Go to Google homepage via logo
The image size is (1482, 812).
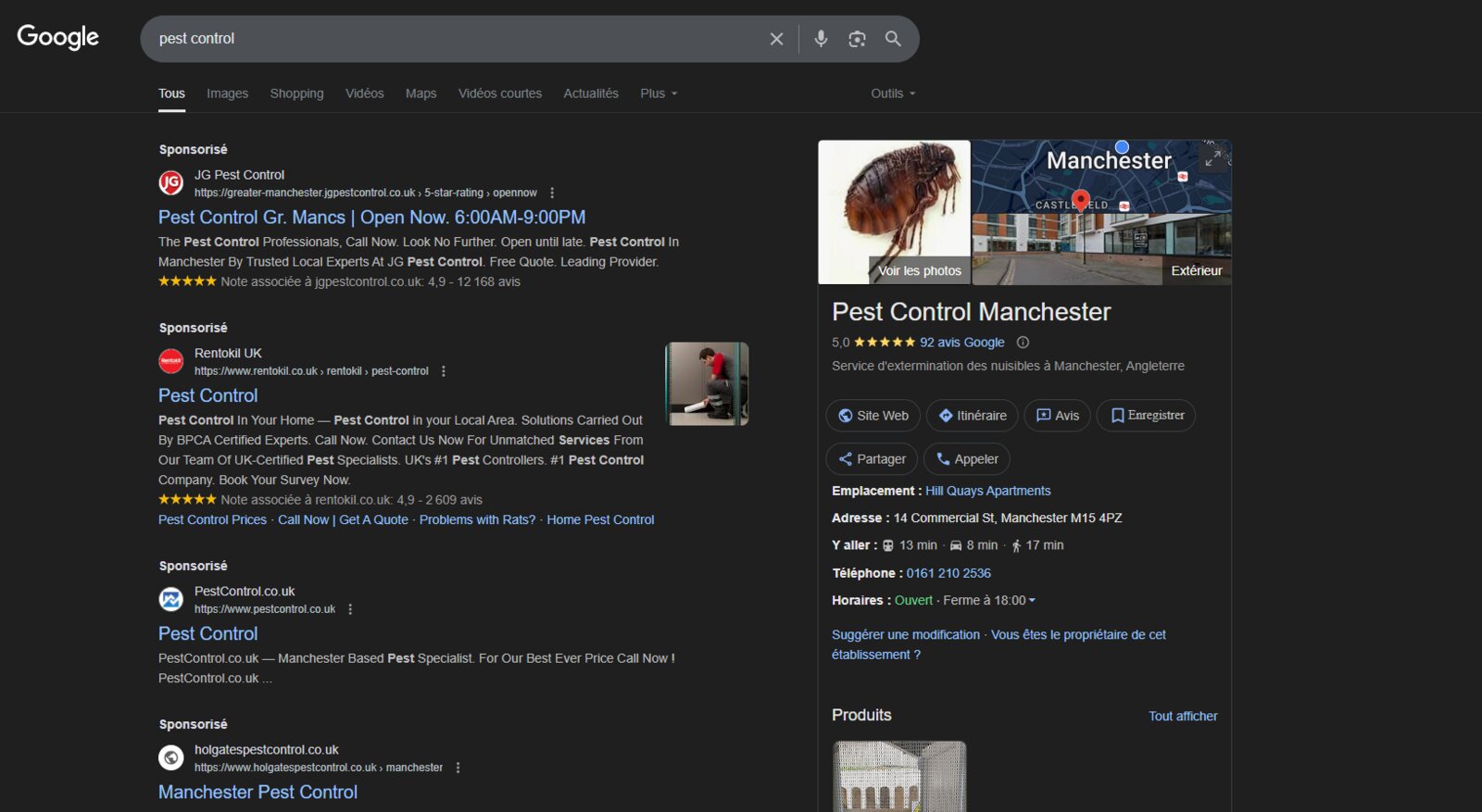[x=57, y=37]
